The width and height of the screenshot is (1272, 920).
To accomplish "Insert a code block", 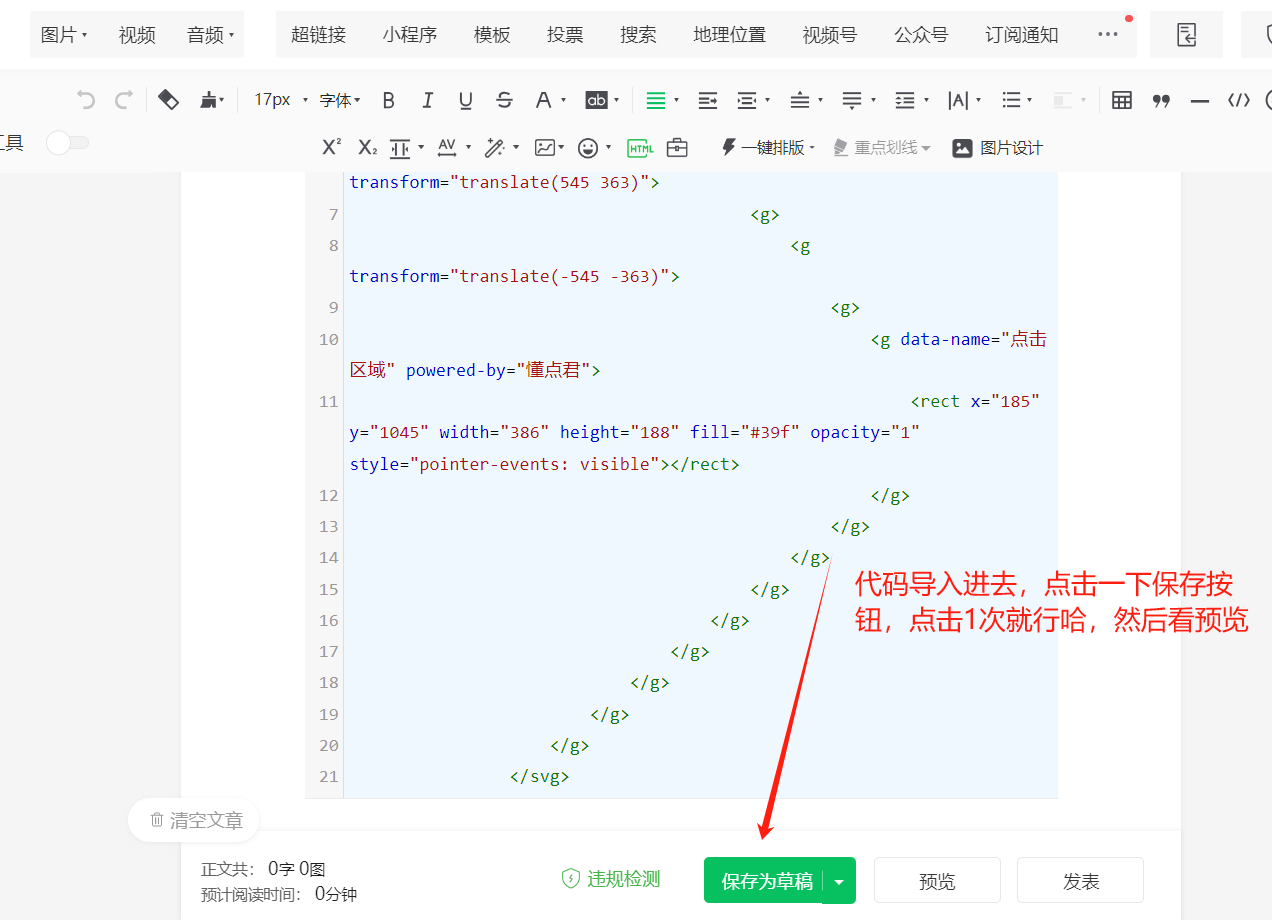I will pos(1239,100).
